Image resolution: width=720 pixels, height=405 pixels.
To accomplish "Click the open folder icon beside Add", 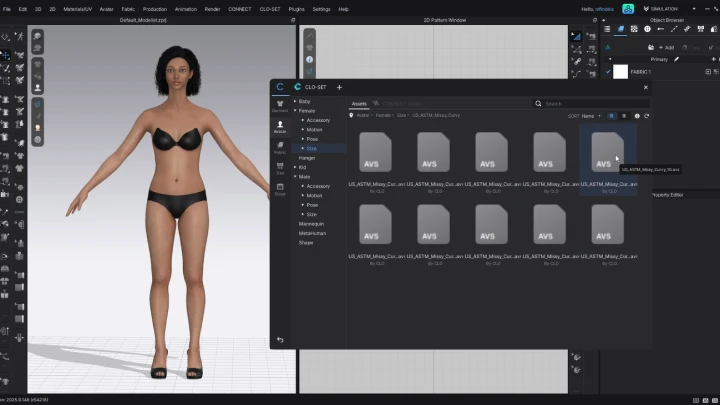I will (x=651, y=47).
